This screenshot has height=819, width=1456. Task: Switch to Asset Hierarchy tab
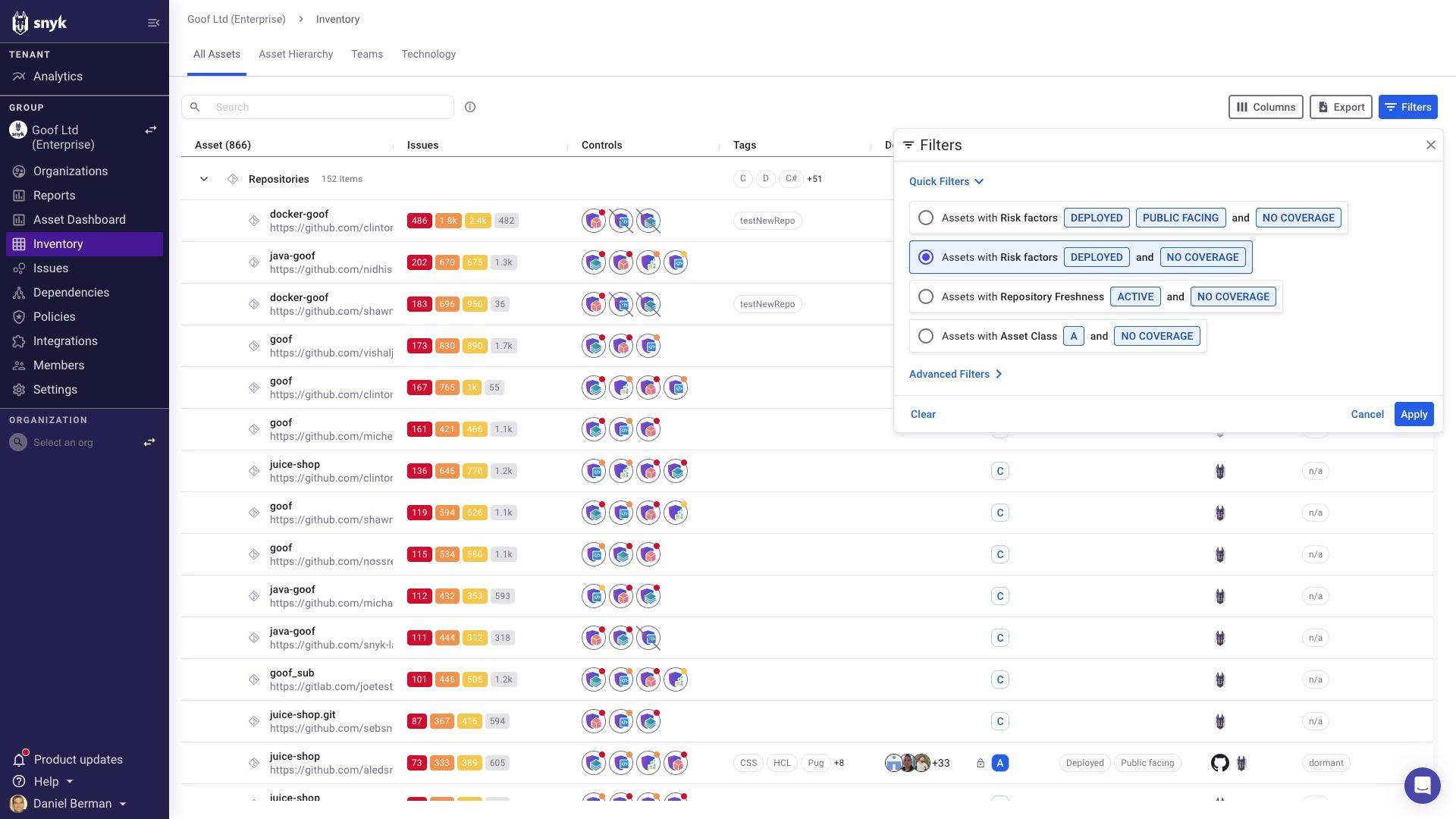tap(296, 55)
